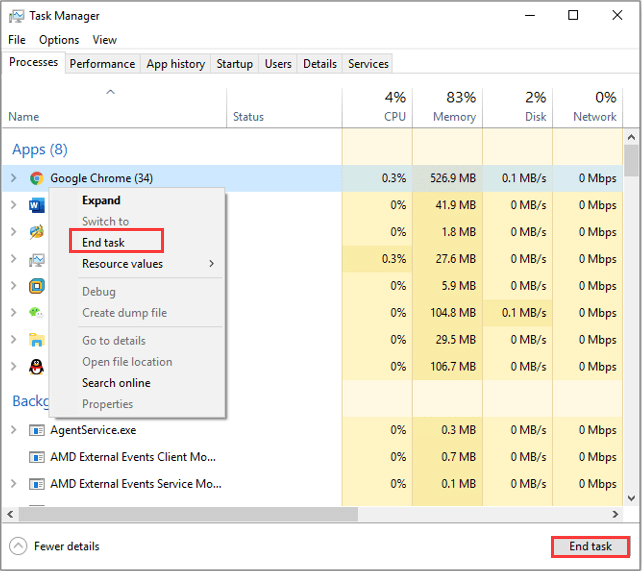Switch to the Details tab

[x=320, y=64]
